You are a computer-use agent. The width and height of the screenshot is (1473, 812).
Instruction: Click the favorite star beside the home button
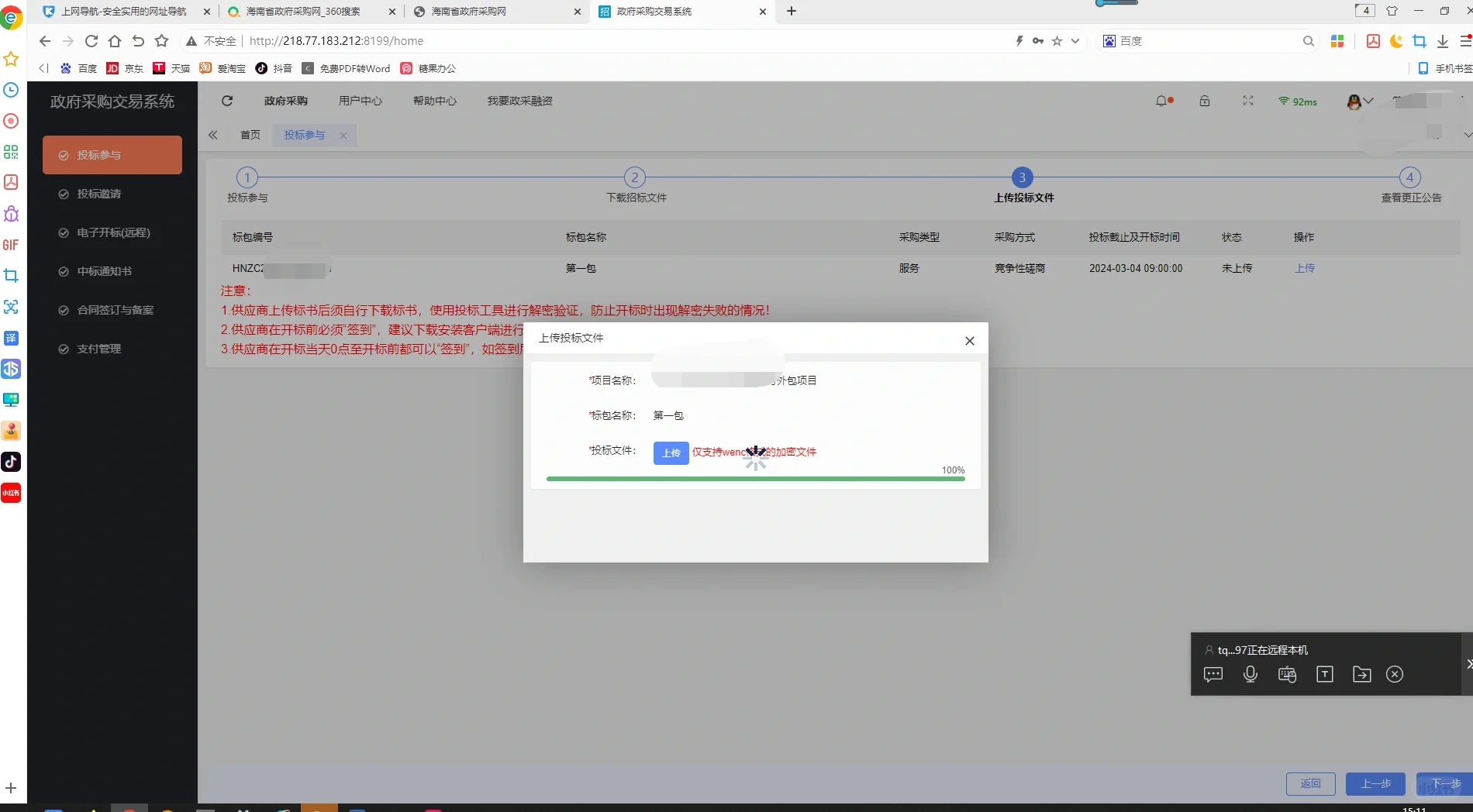click(161, 41)
